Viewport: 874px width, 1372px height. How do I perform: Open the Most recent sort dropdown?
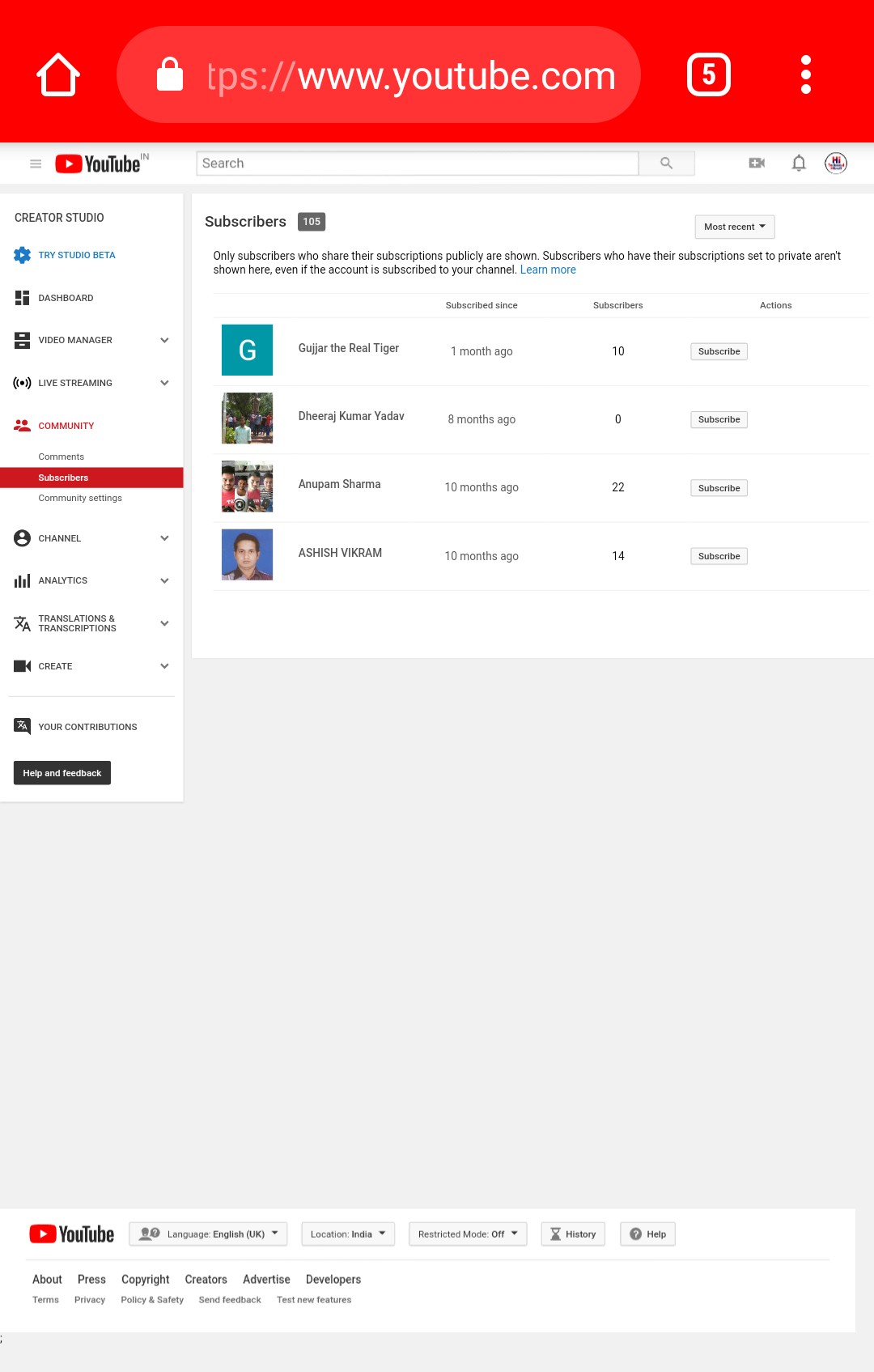pyautogui.click(x=735, y=227)
